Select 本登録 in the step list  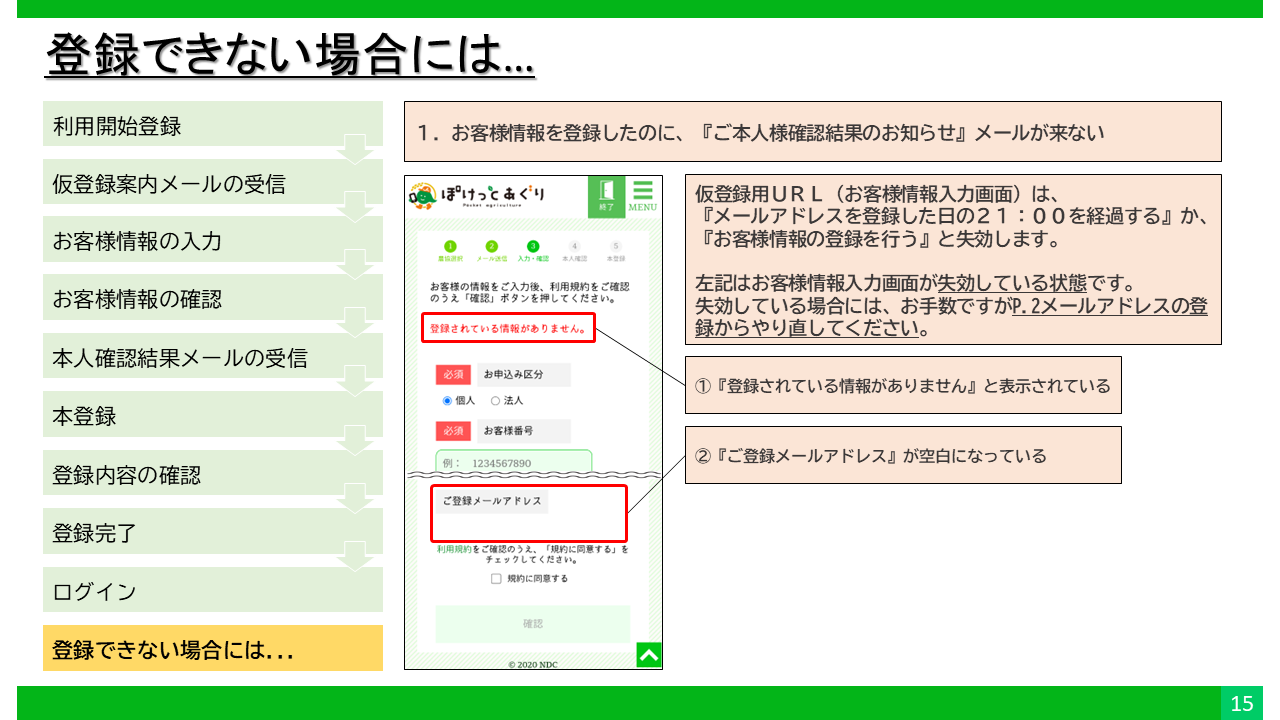pos(212,416)
